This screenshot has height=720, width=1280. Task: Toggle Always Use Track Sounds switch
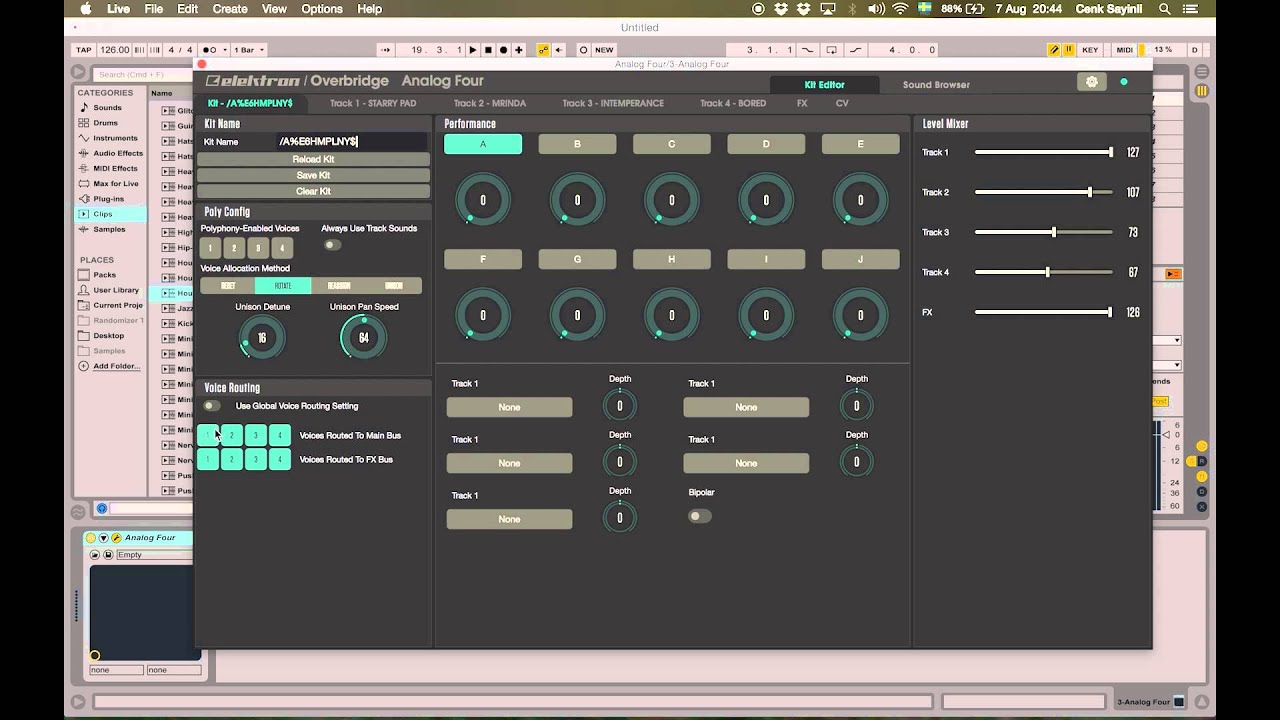point(332,245)
